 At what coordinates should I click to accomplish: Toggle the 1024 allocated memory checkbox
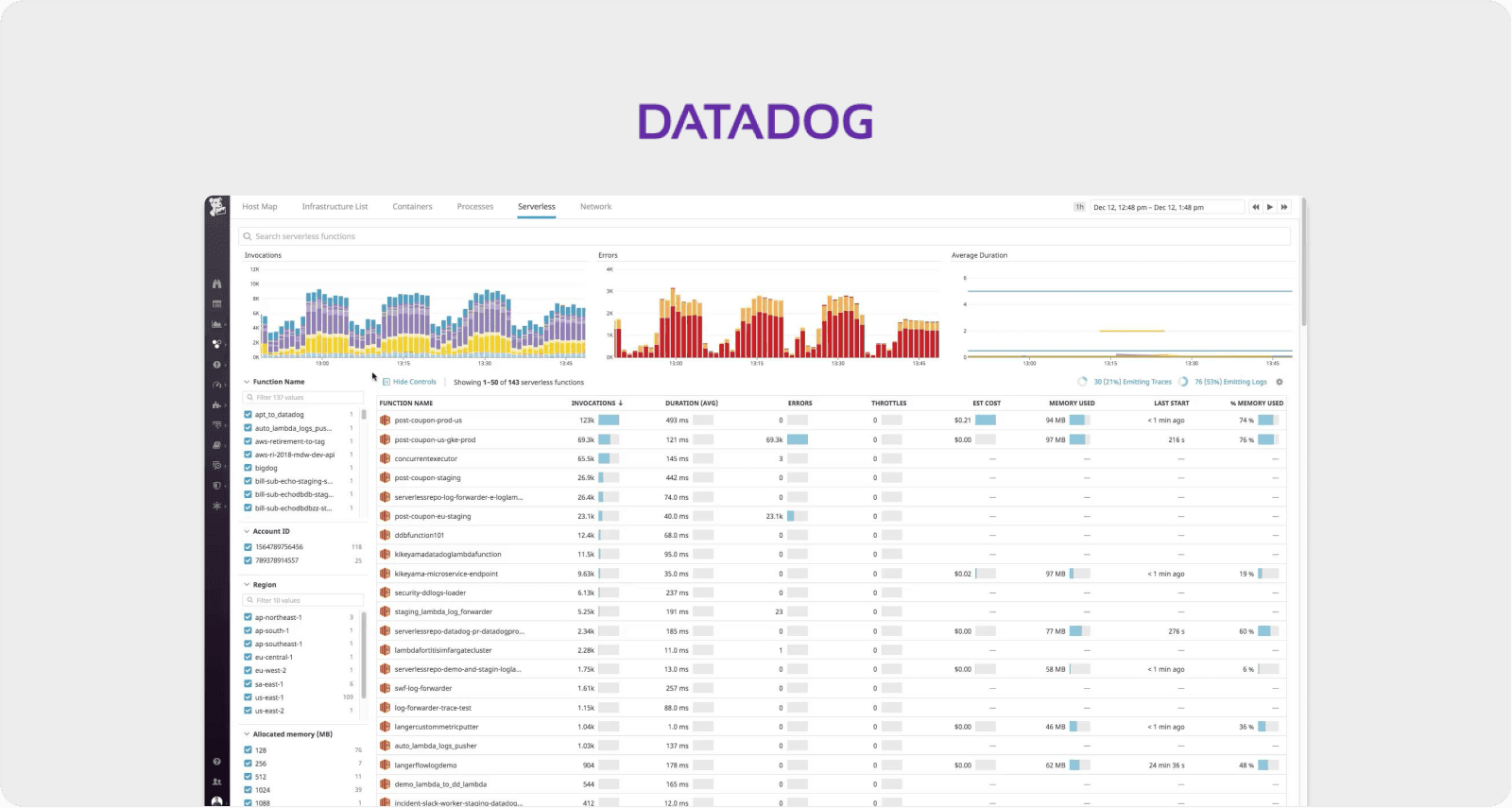point(248,790)
